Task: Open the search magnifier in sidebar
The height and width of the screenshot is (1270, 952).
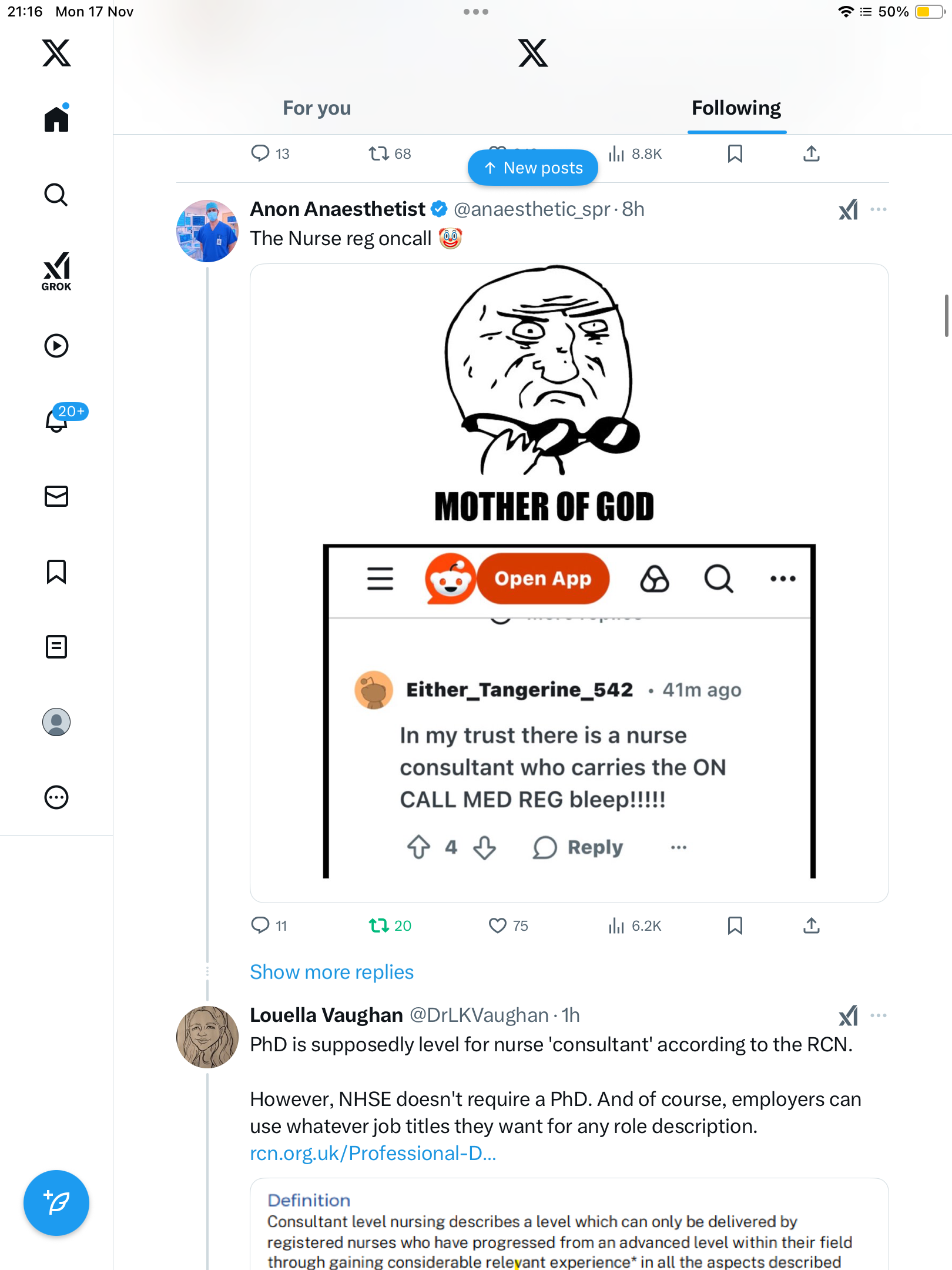Action: point(56,195)
